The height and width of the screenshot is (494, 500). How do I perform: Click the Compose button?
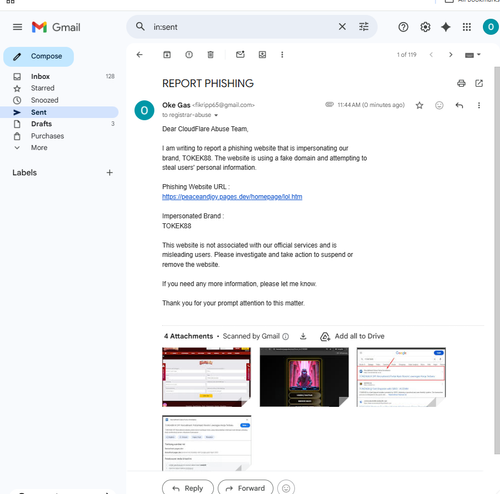tap(39, 56)
